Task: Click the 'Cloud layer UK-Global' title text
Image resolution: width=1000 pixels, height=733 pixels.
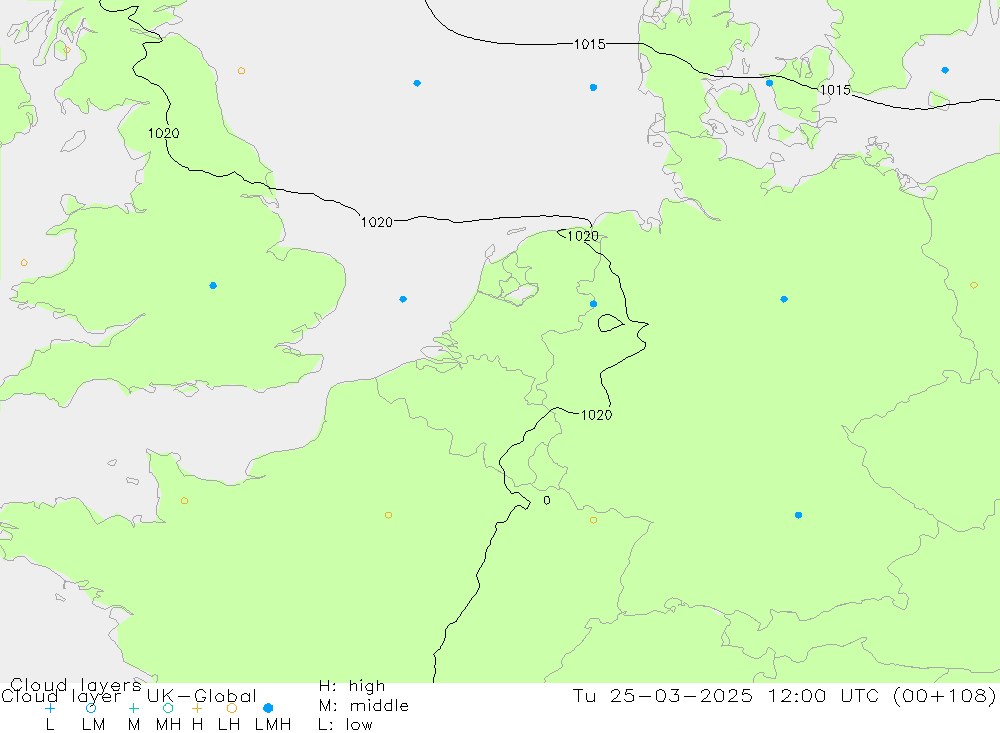Action: [129, 696]
